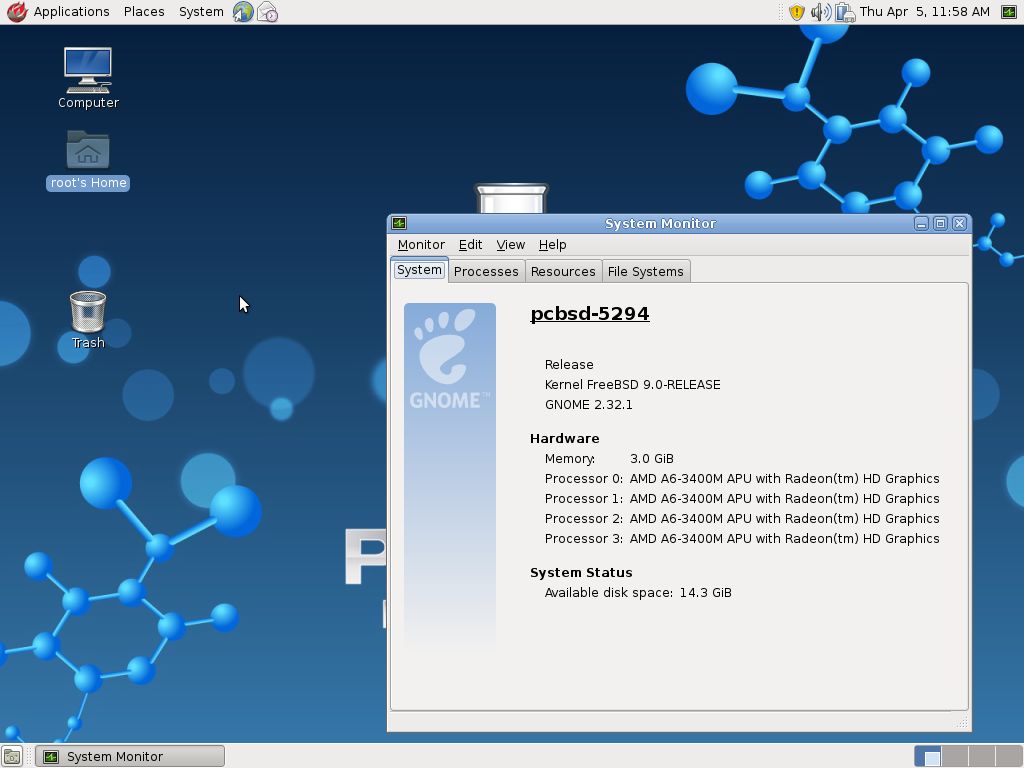The height and width of the screenshot is (768, 1024).
Task: Switch to the Resources tab
Action: coord(563,272)
